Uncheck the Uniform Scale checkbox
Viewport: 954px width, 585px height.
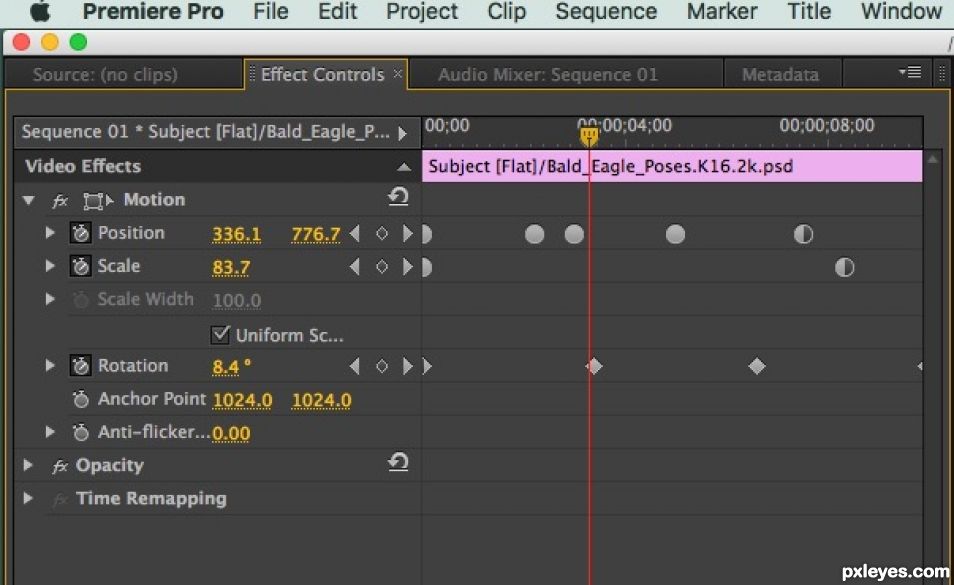(x=220, y=334)
